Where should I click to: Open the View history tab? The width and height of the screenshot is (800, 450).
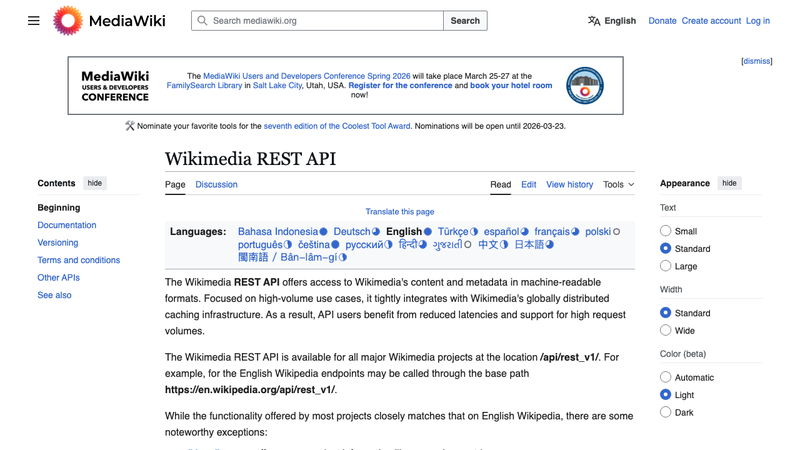pos(569,185)
